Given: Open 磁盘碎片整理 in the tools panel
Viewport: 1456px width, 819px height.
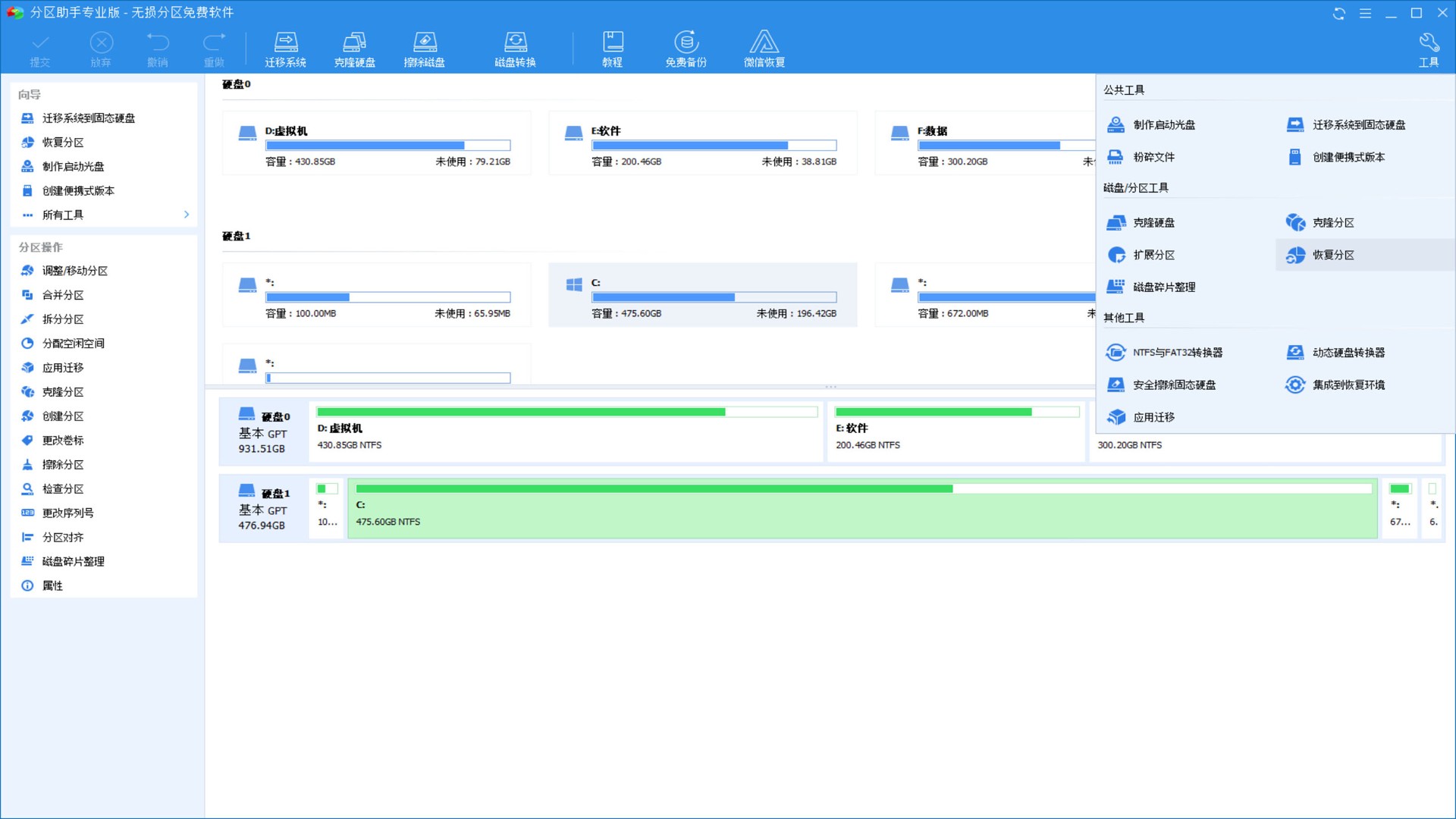Looking at the screenshot, I should pyautogui.click(x=1151, y=287).
